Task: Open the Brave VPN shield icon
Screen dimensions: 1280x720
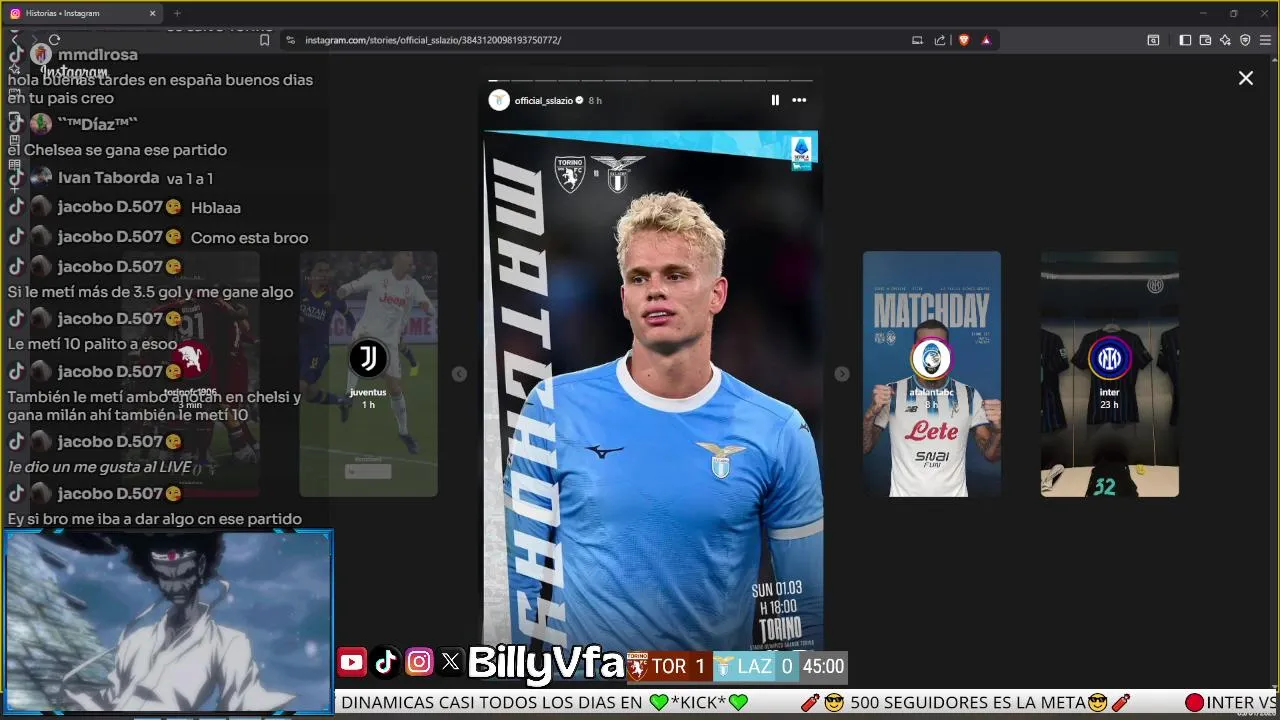Action: tap(1245, 40)
